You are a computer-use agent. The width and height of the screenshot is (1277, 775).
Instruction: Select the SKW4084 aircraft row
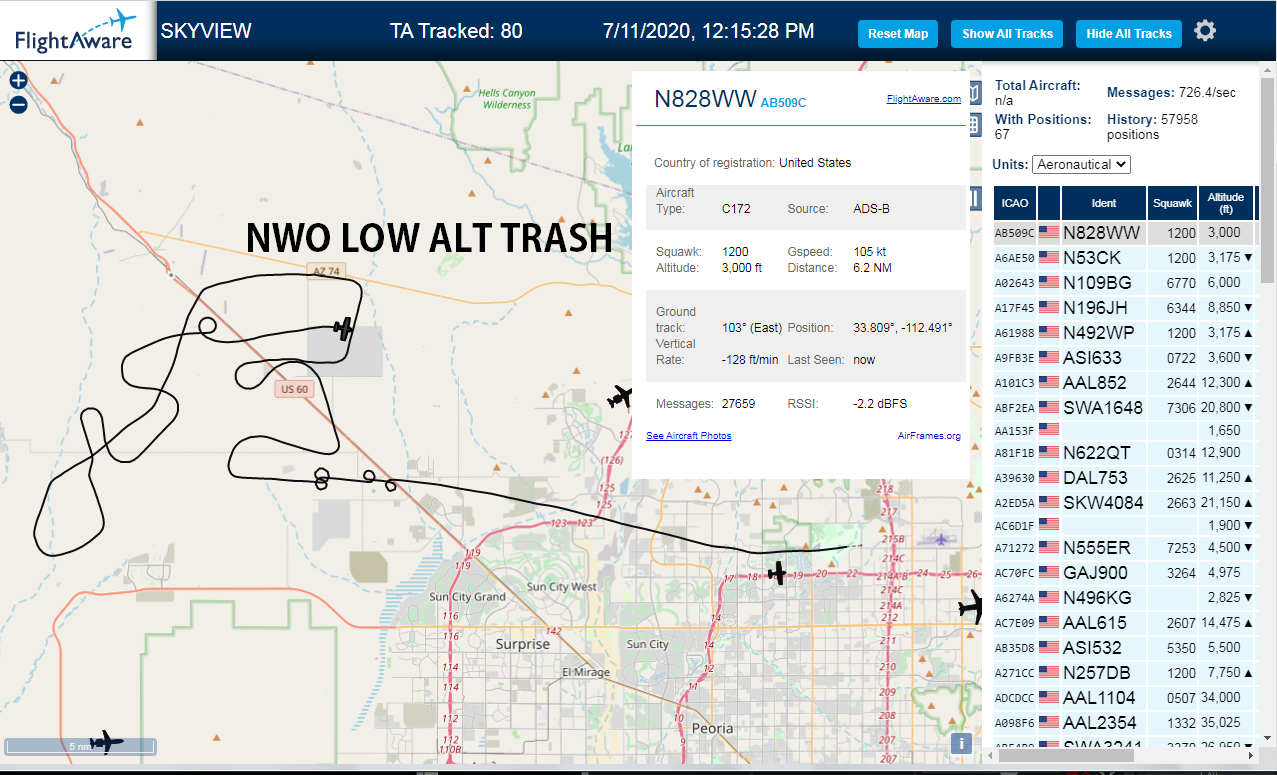pyautogui.click(x=1123, y=503)
